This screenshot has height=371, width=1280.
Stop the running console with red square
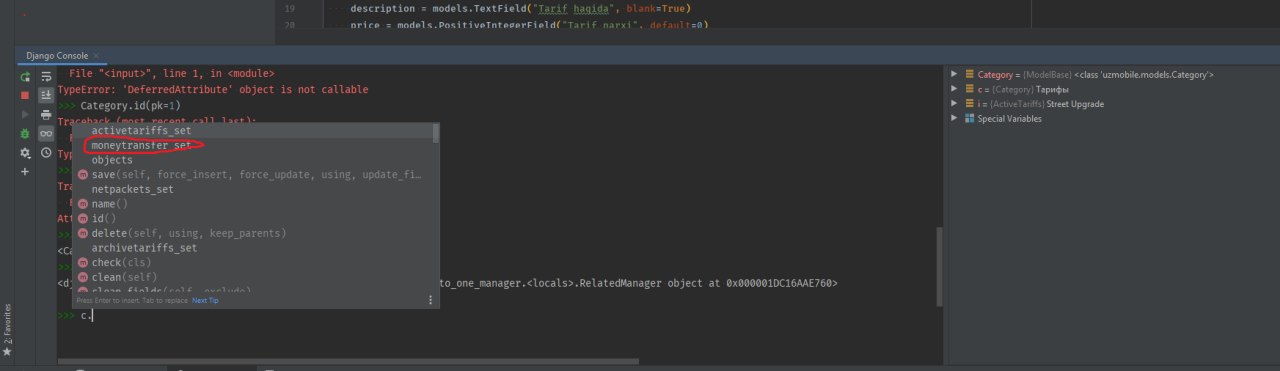(x=25, y=95)
